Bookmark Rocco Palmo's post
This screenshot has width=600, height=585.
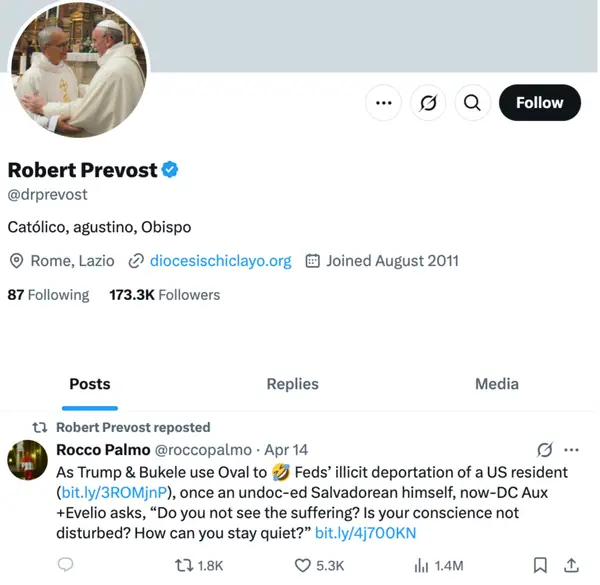(x=540, y=565)
